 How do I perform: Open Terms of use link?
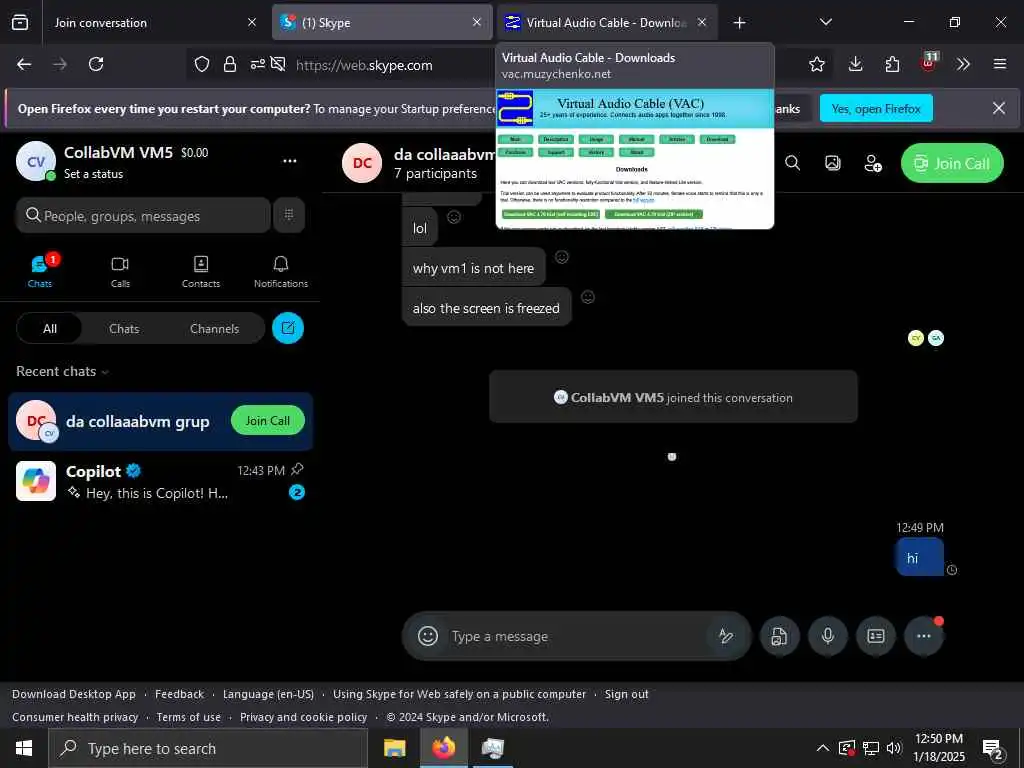click(x=189, y=717)
